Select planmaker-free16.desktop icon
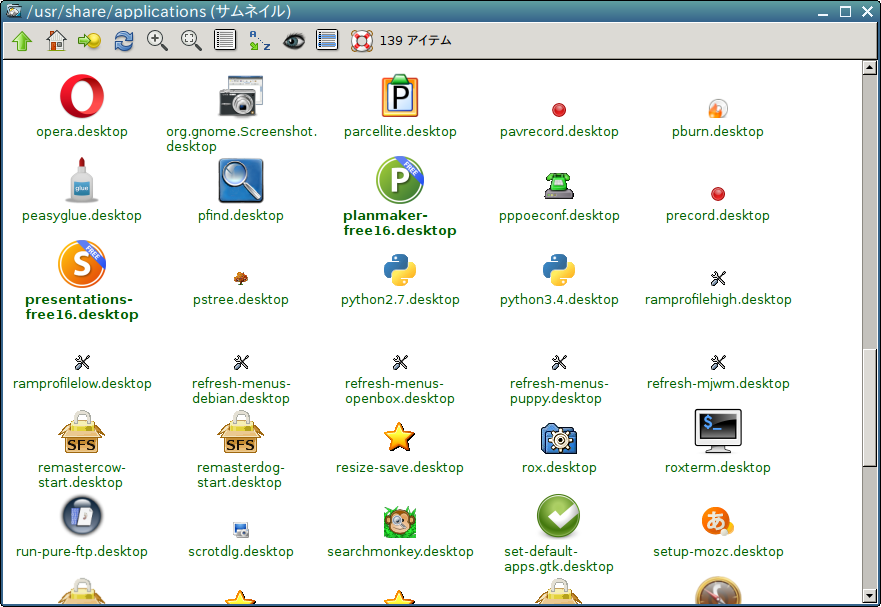 pyautogui.click(x=400, y=180)
